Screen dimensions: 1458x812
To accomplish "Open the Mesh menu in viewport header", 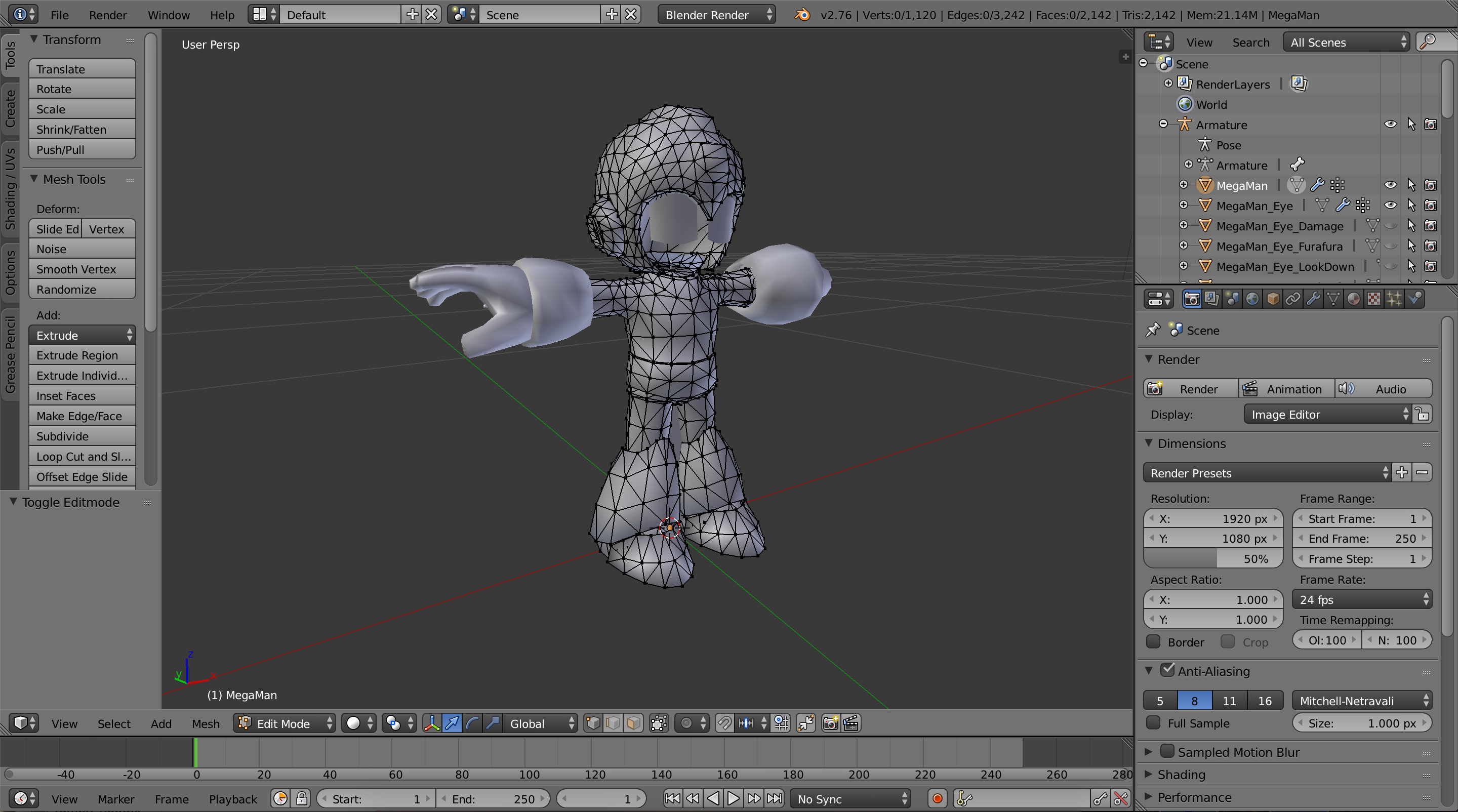I will click(x=206, y=723).
